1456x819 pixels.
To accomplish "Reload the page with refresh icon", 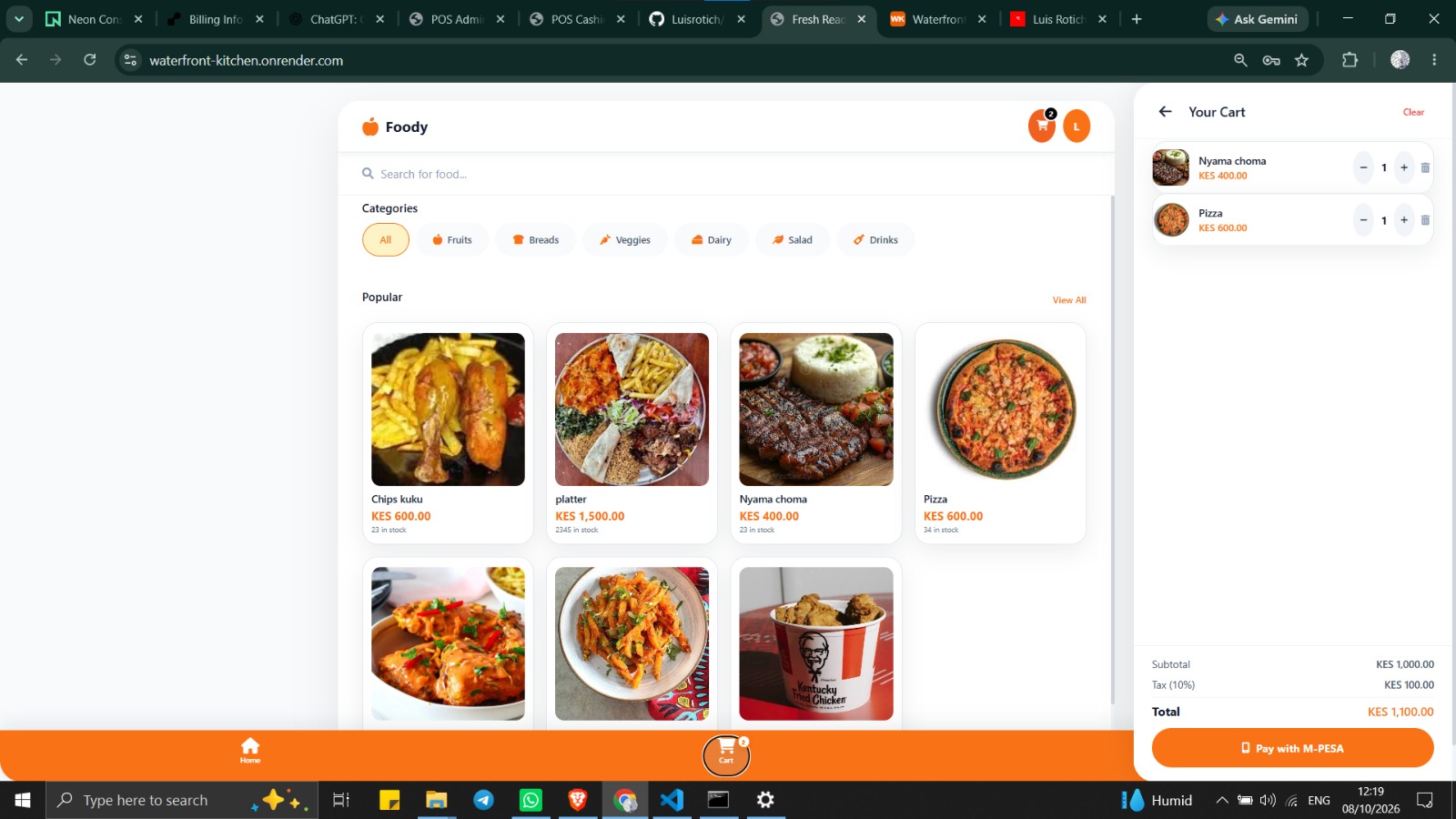I will click(x=89, y=60).
